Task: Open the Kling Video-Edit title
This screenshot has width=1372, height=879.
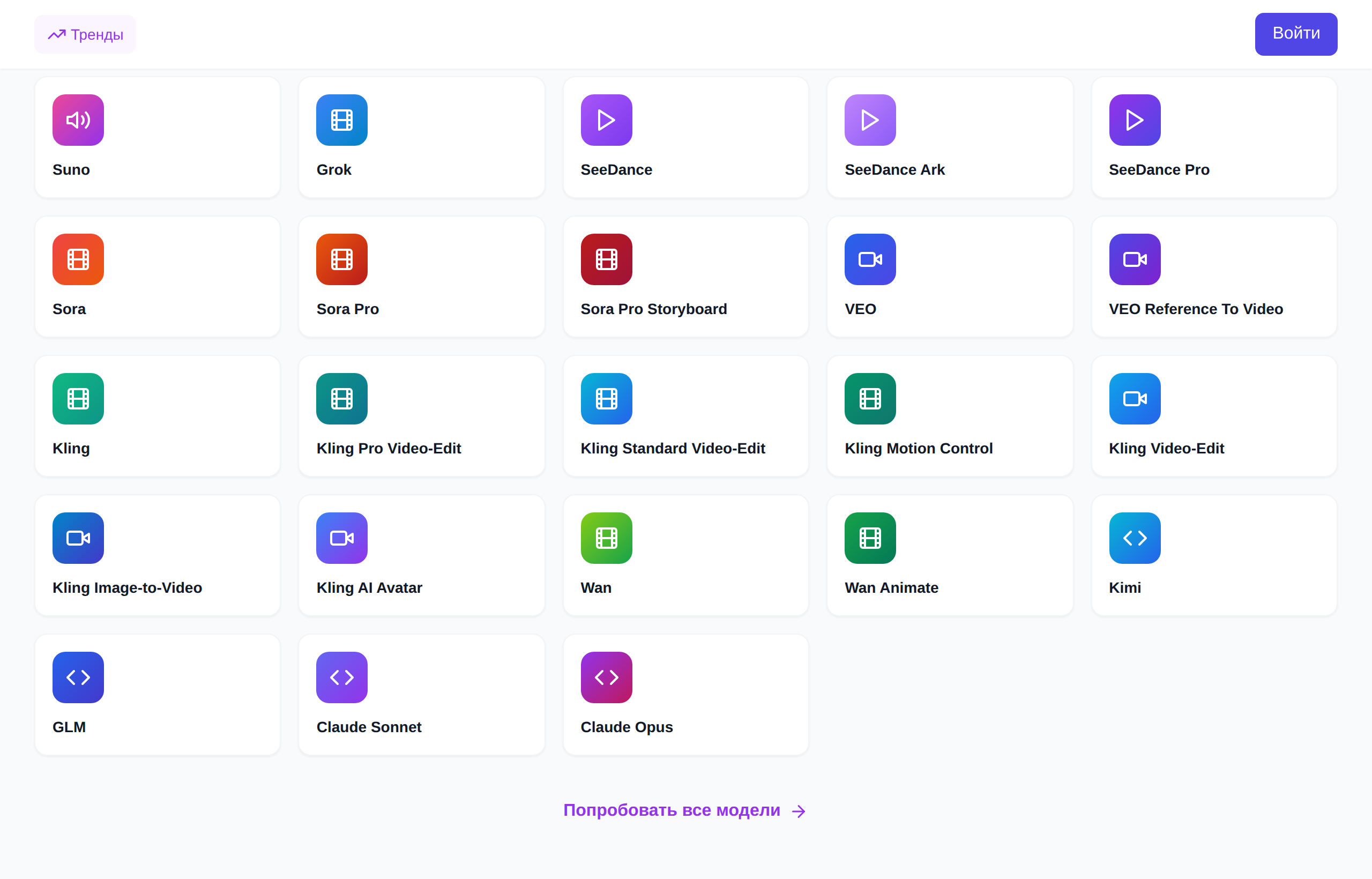Action: [x=1166, y=448]
